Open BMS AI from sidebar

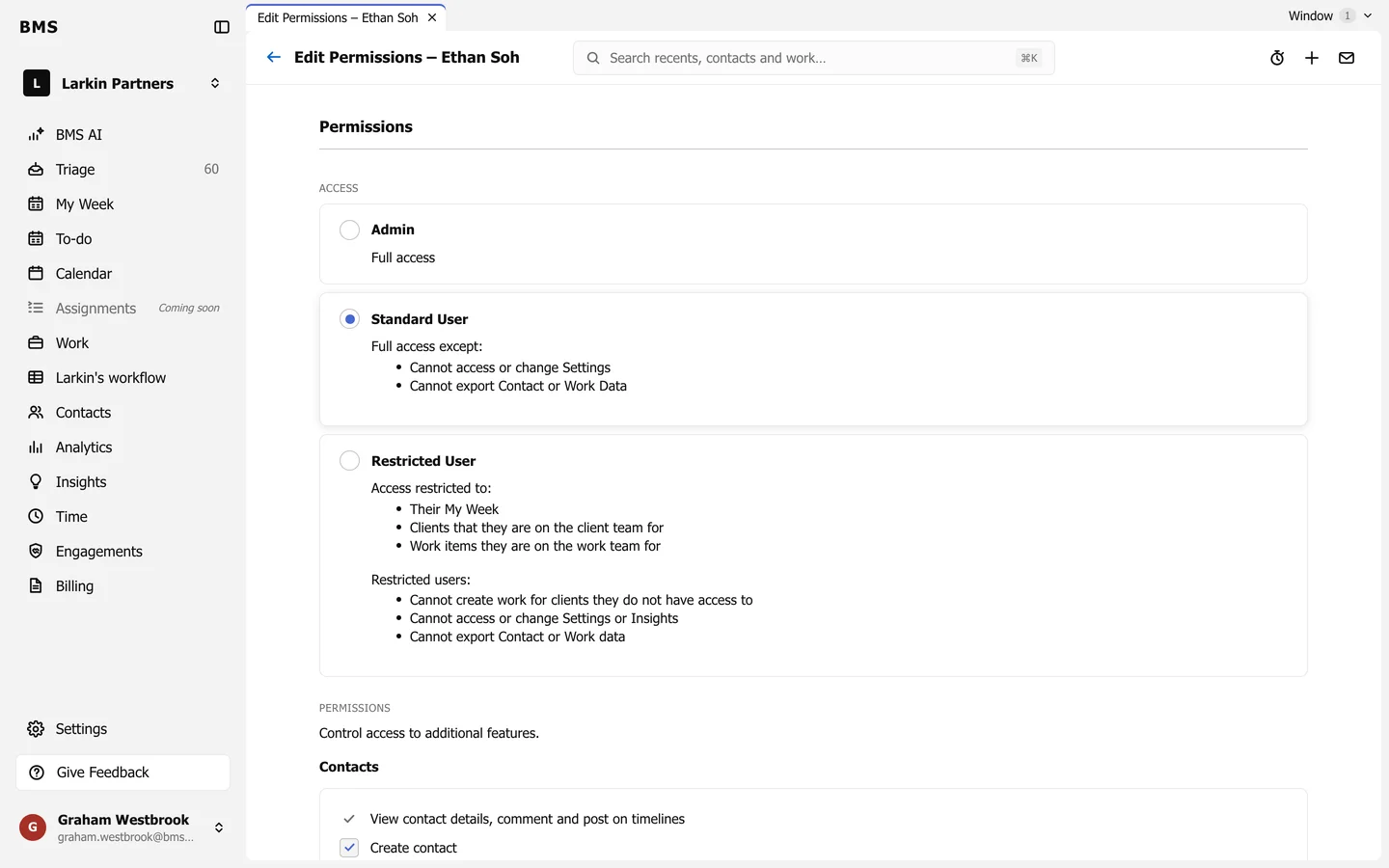pyautogui.click(x=123, y=134)
